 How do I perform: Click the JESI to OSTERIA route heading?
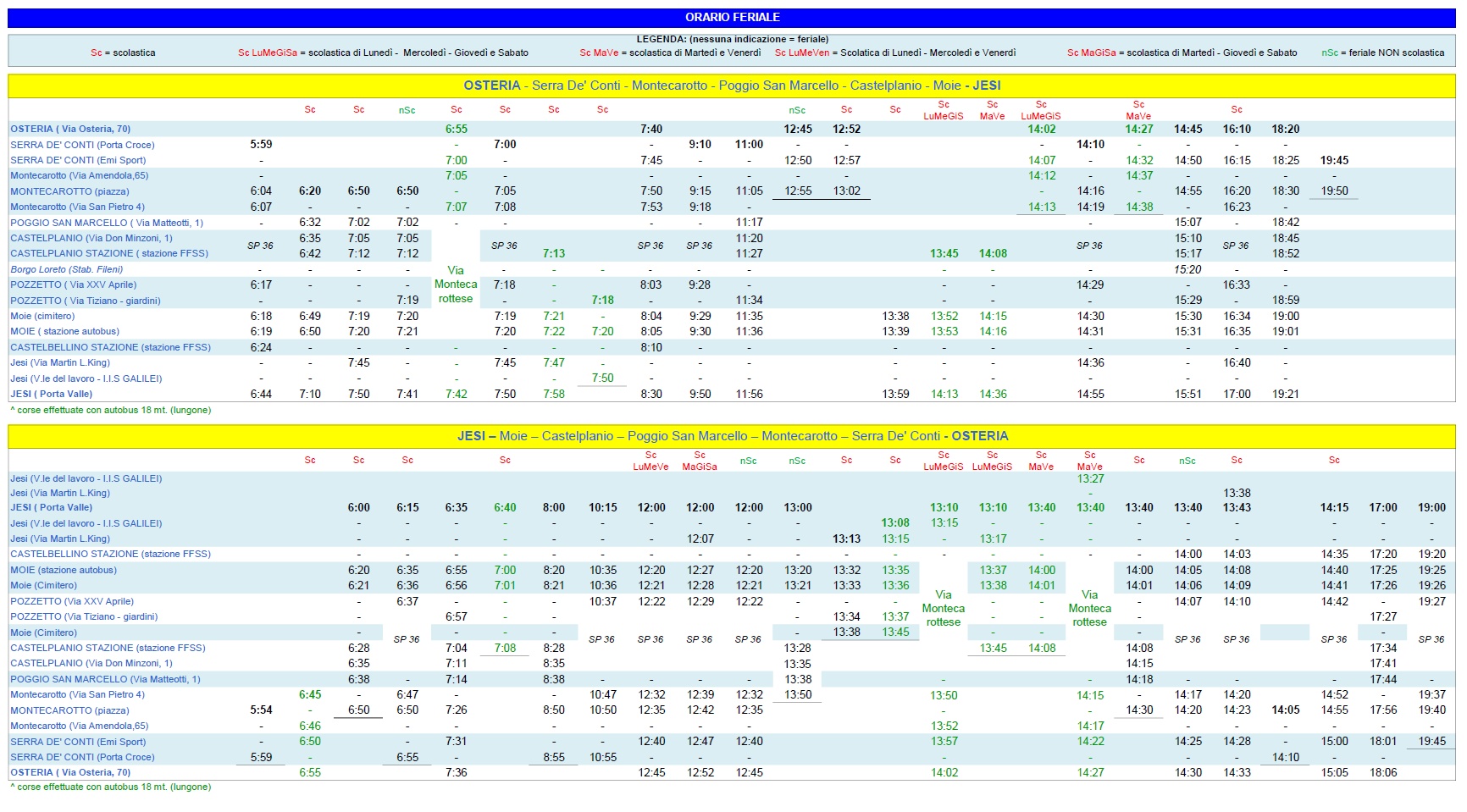pyautogui.click(x=732, y=436)
